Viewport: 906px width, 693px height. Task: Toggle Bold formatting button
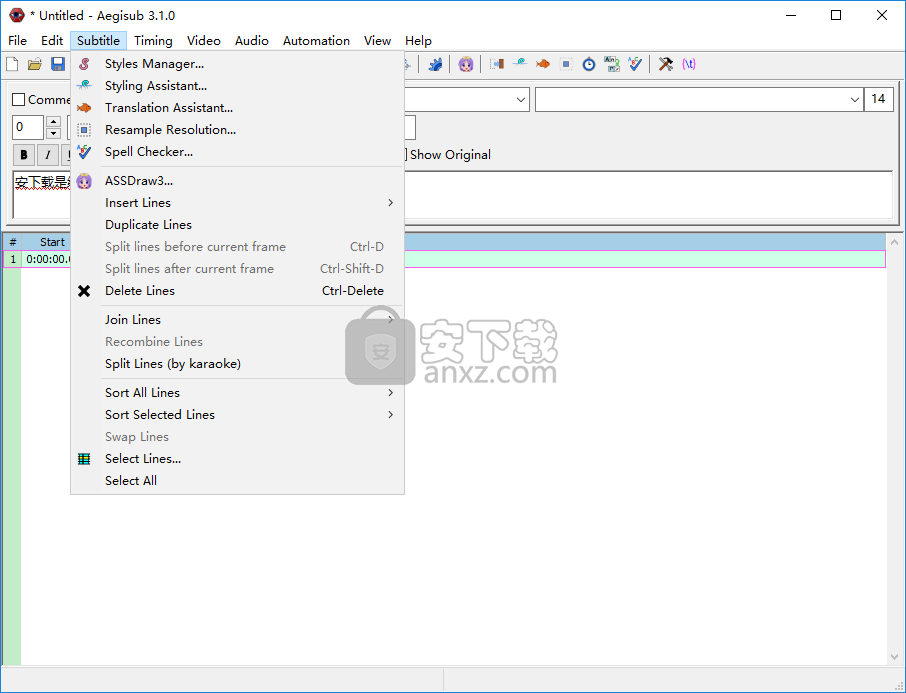coord(24,155)
